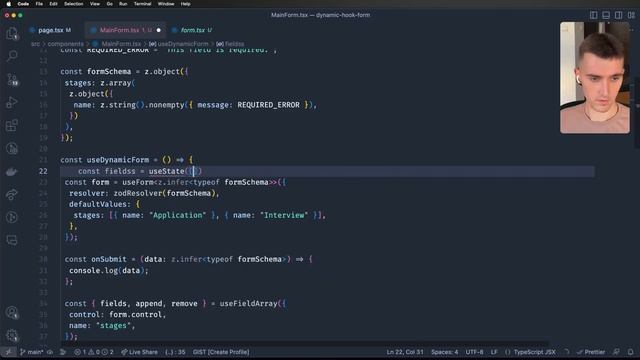Click the Prettier status item
Screen dimensions: 640x360
pyautogui.click(x=591, y=352)
